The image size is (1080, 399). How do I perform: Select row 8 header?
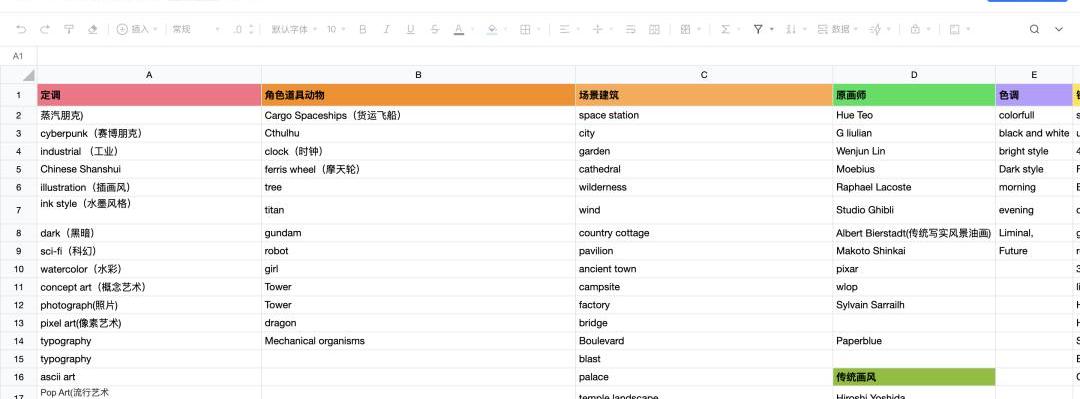[19, 233]
